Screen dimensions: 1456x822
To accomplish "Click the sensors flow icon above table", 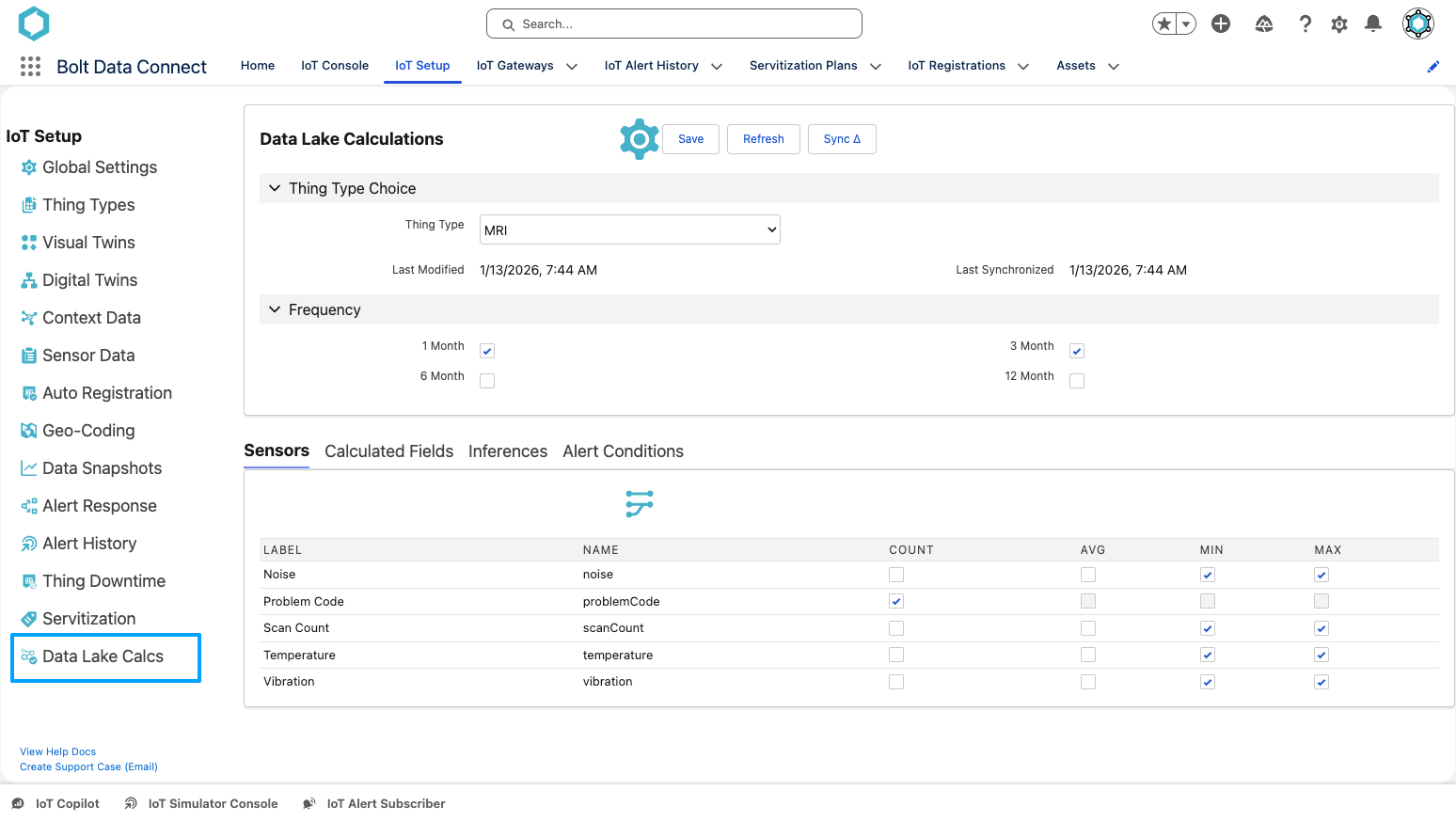I will (x=640, y=503).
